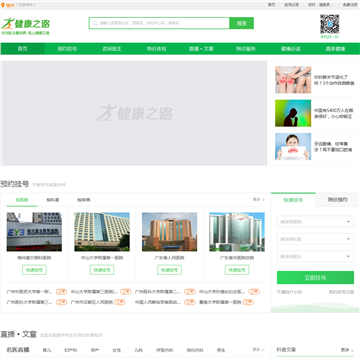The width and height of the screenshot is (360, 360).
Task: Open the 预约挂号 nav item
Action: (x=67, y=49)
